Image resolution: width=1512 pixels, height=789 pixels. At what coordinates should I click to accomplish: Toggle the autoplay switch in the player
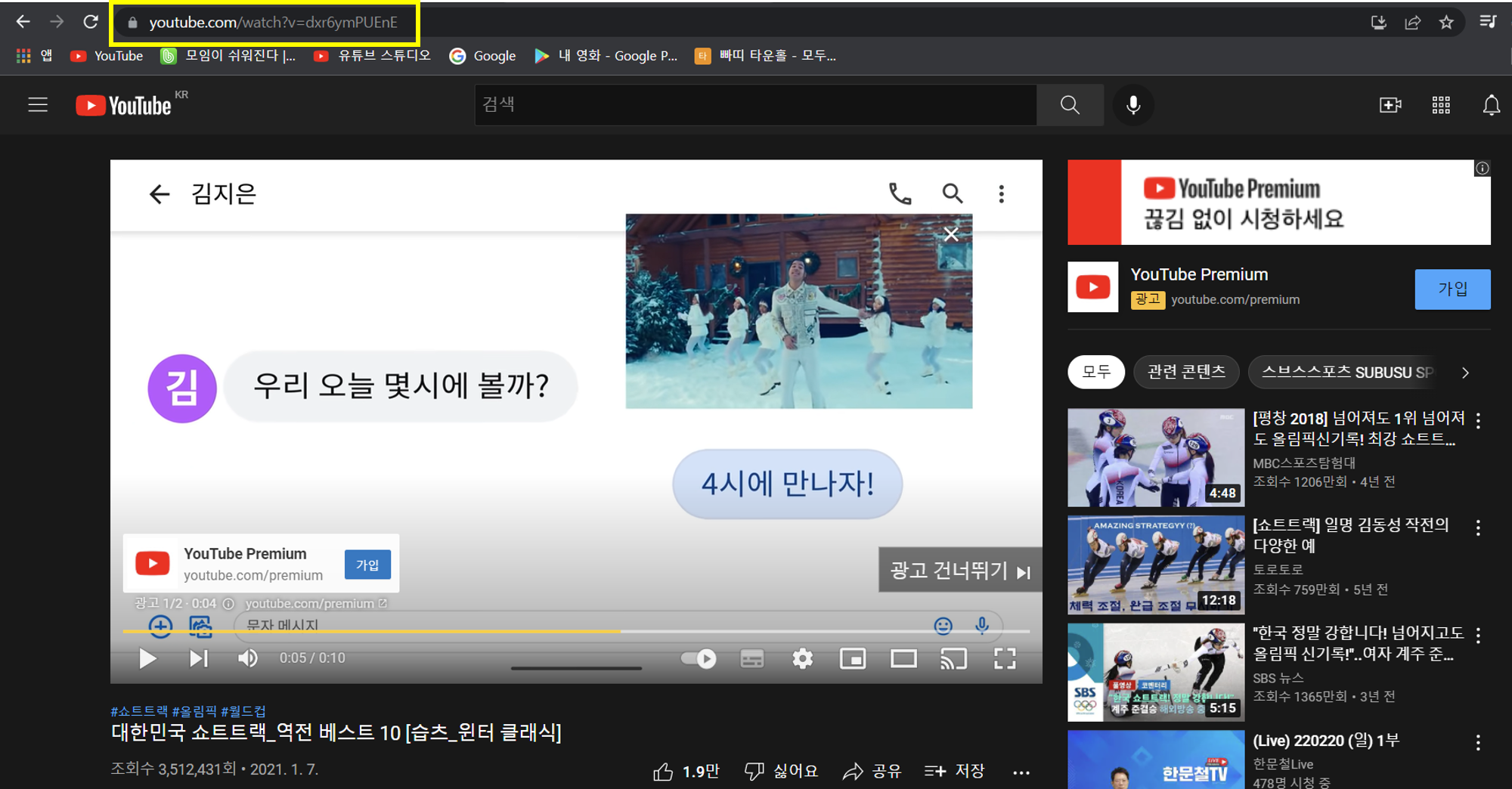click(x=699, y=659)
